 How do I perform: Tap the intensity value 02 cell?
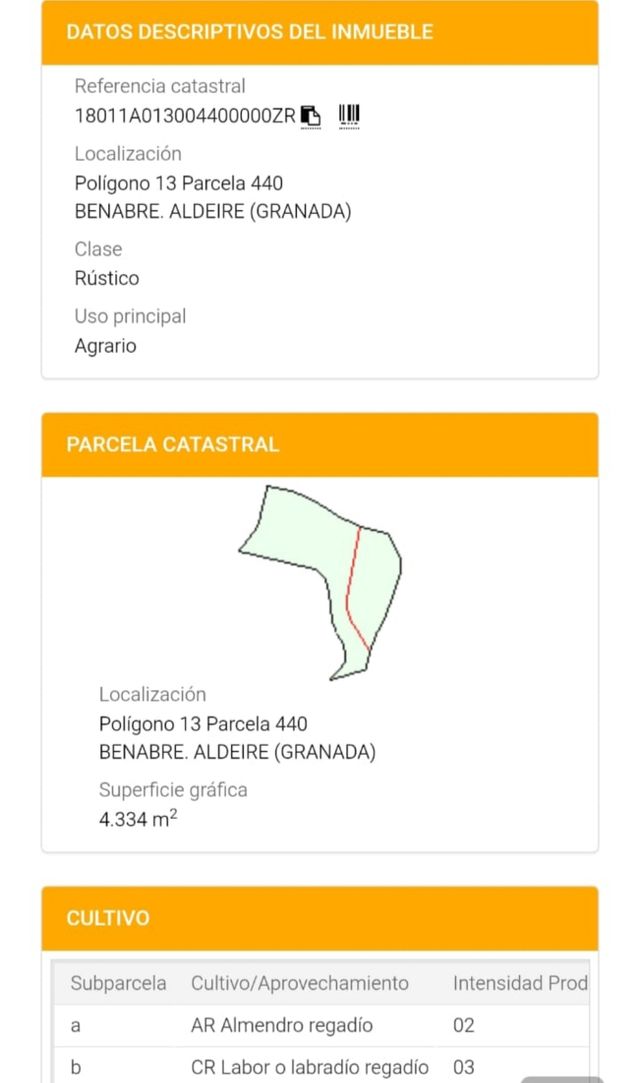pos(464,1025)
